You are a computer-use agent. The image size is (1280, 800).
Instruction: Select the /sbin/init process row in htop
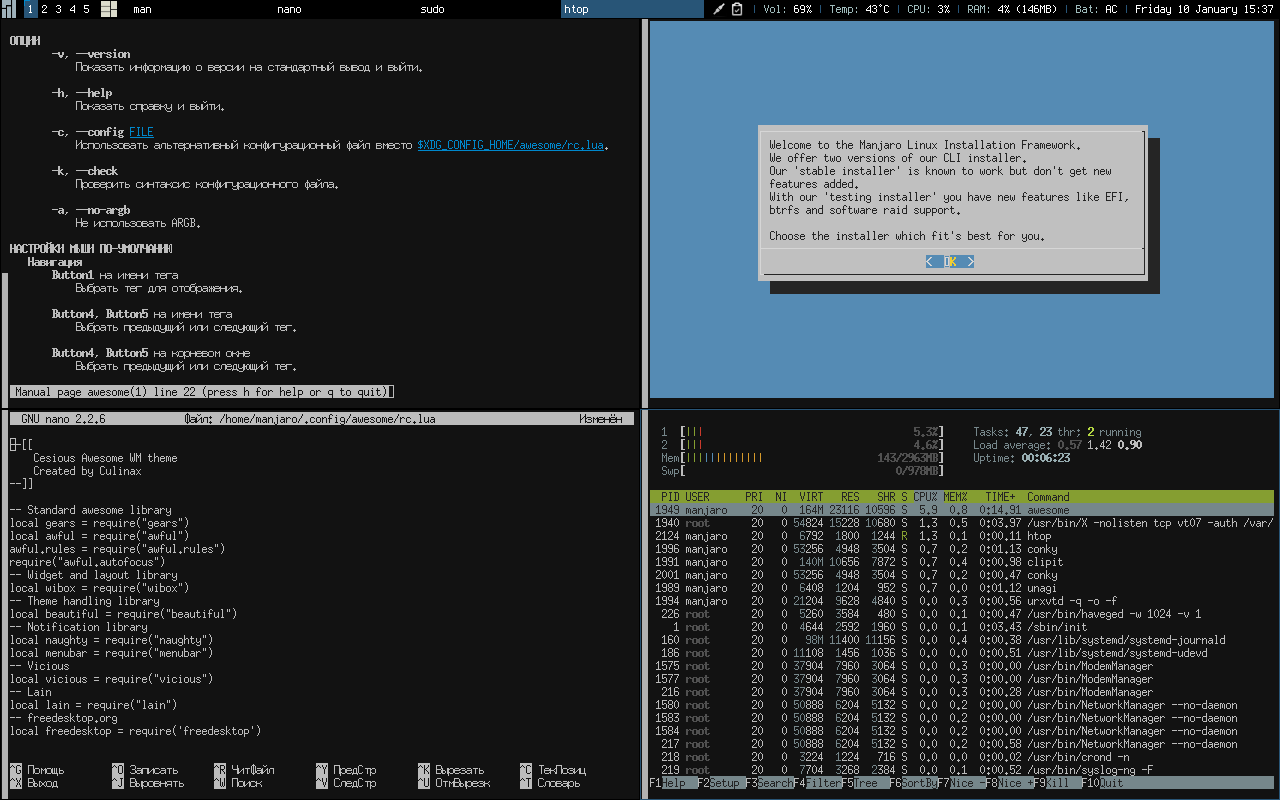(x=962, y=627)
